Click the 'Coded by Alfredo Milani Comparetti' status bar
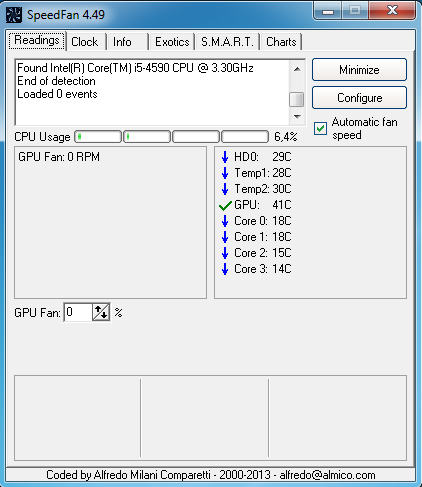This screenshot has width=422, height=487. click(211, 475)
